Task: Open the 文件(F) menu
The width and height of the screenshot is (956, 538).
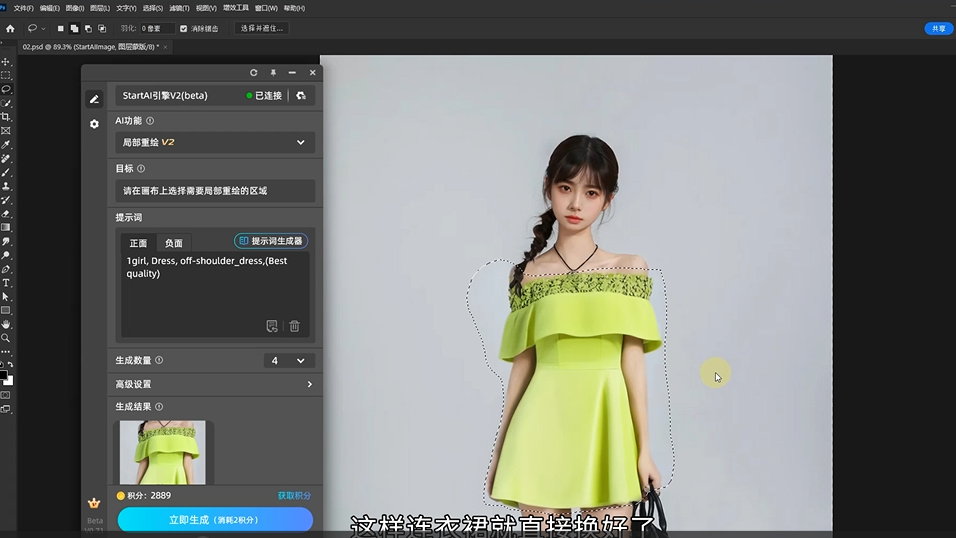Action: click(24, 9)
